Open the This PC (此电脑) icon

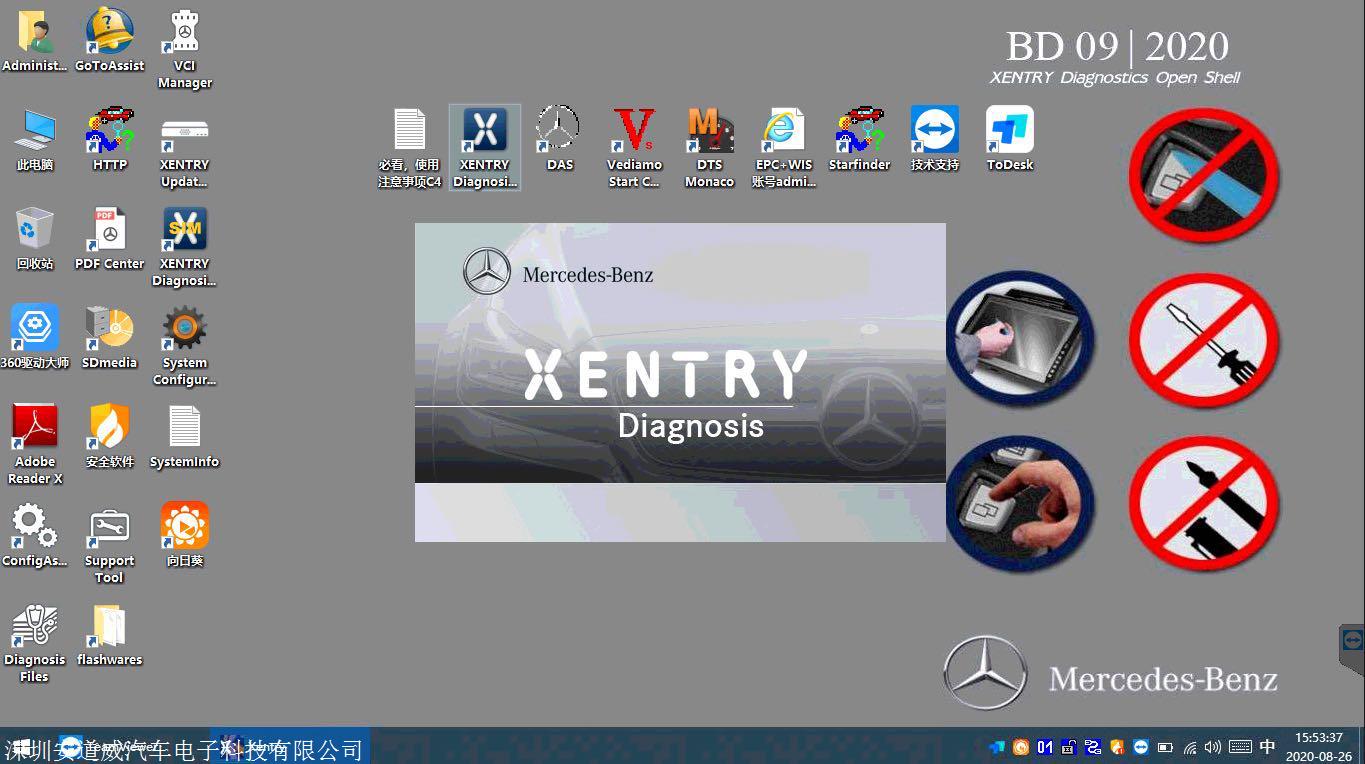35,140
